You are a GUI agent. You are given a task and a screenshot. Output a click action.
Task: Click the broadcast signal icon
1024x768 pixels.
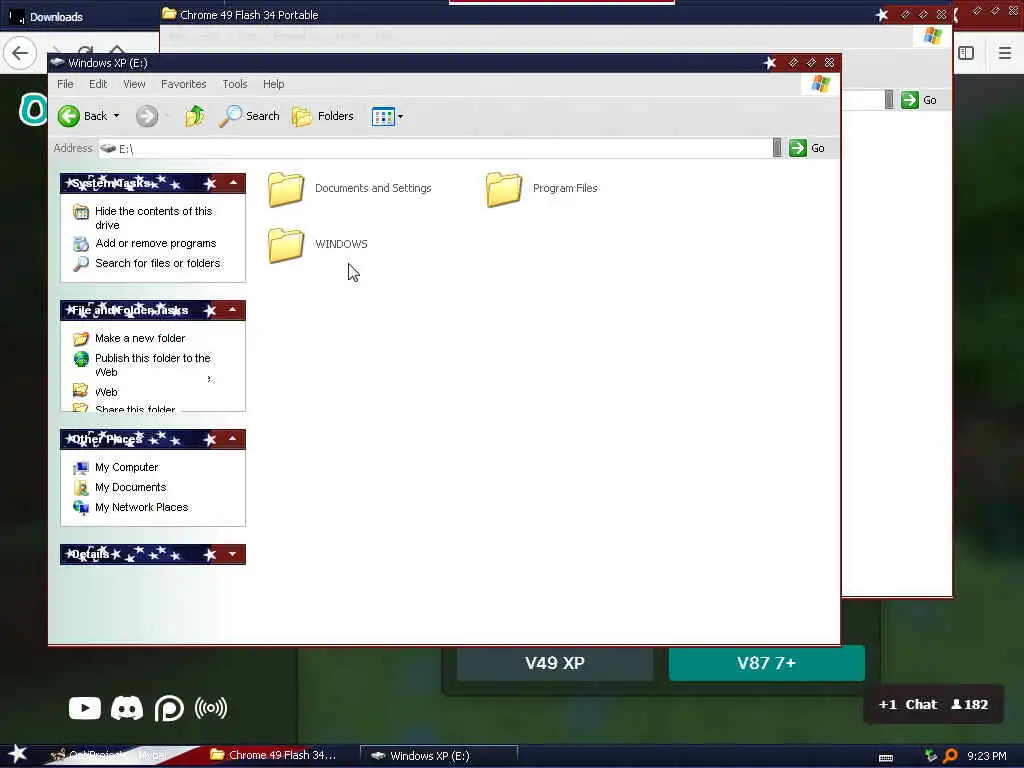click(211, 709)
